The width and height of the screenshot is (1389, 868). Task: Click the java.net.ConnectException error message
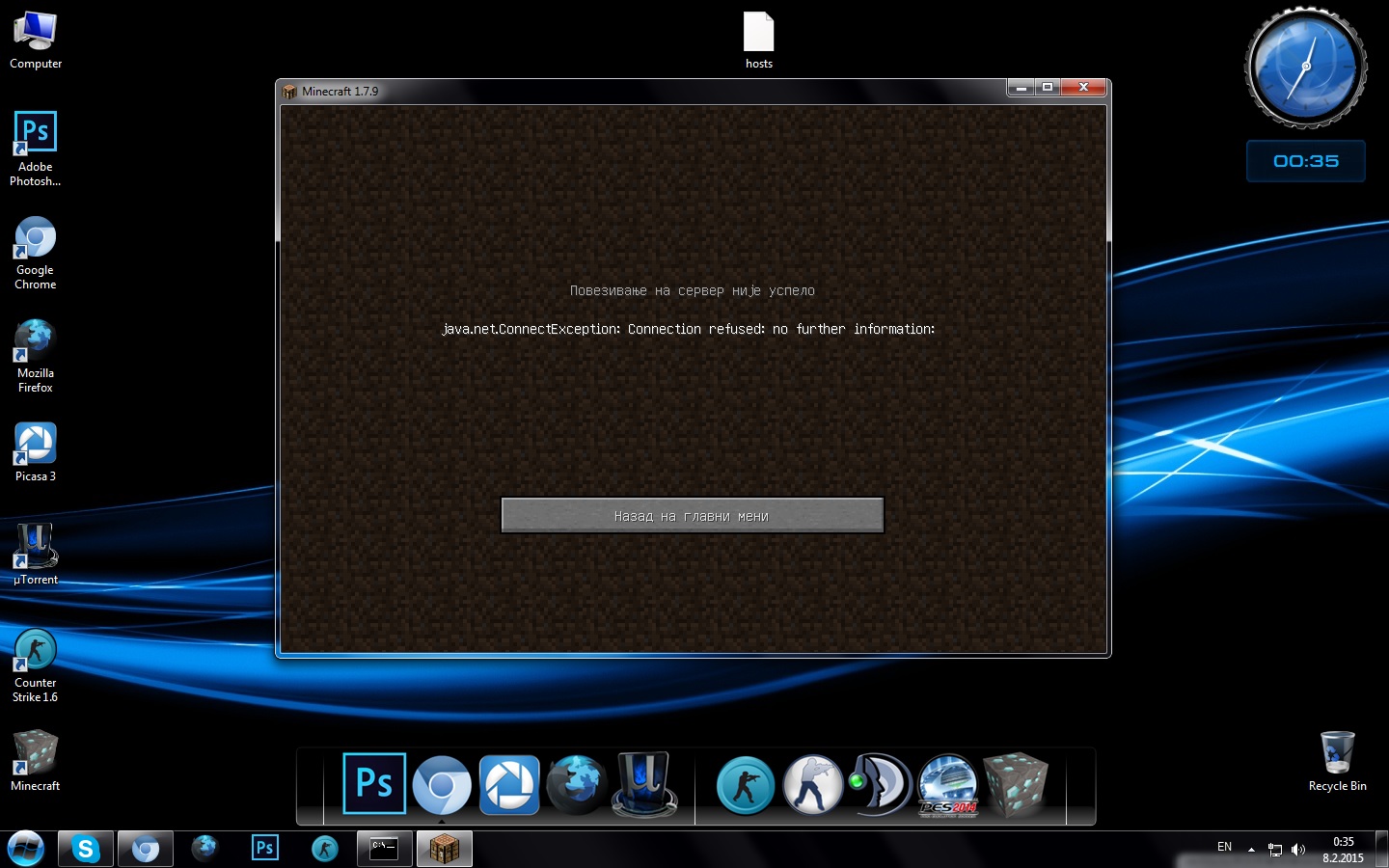click(x=689, y=329)
